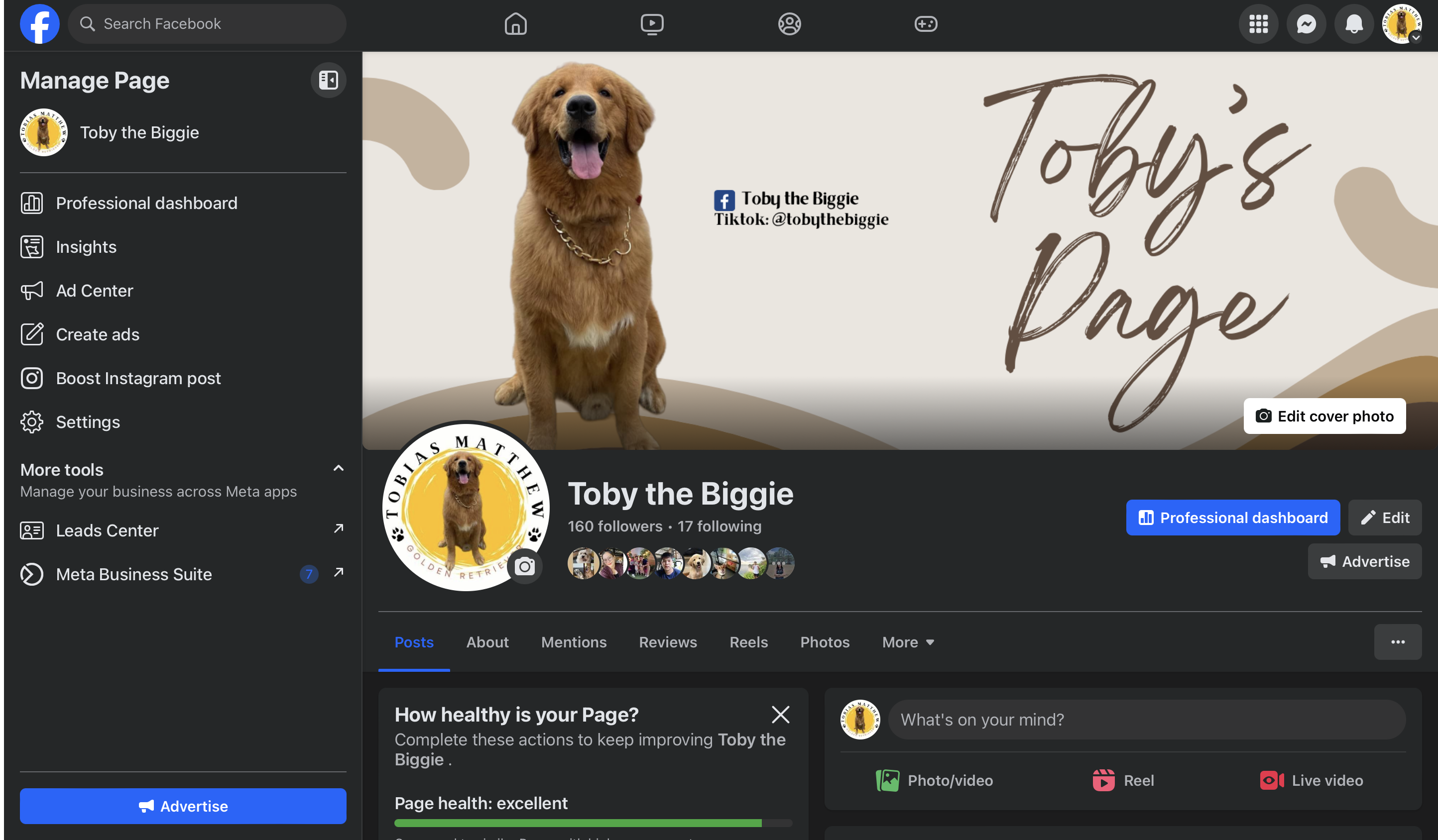Collapse the More tools section

click(339, 468)
